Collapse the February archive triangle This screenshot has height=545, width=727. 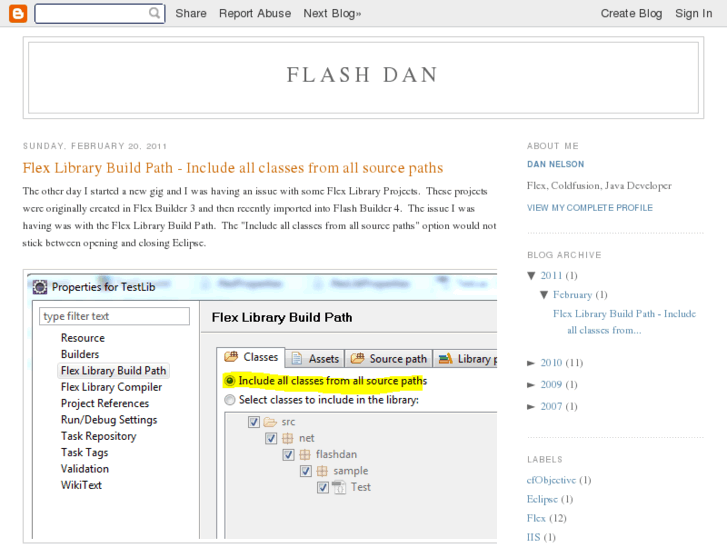point(544,295)
